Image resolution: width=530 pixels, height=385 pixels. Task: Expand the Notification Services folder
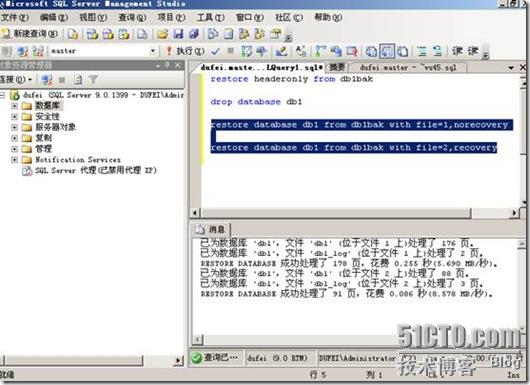tap(14, 160)
